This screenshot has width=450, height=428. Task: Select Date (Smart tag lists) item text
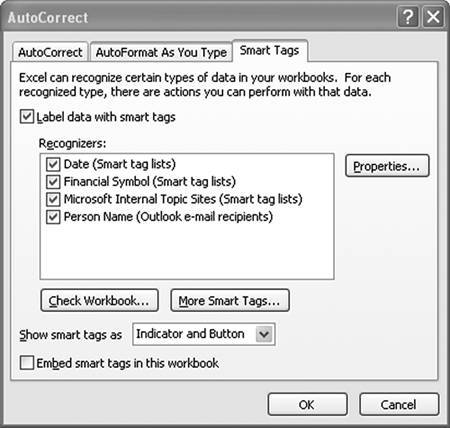120,164
